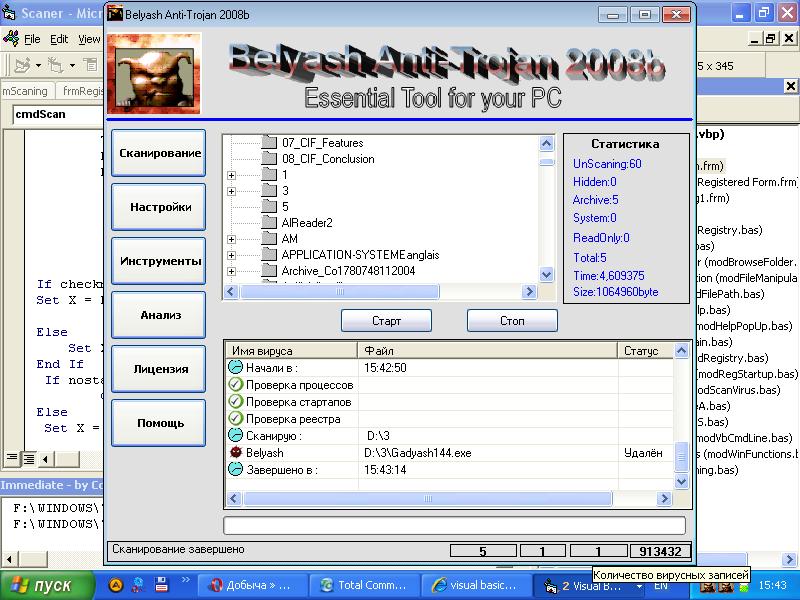
Task: Open the Настройки settings section
Action: (159, 207)
